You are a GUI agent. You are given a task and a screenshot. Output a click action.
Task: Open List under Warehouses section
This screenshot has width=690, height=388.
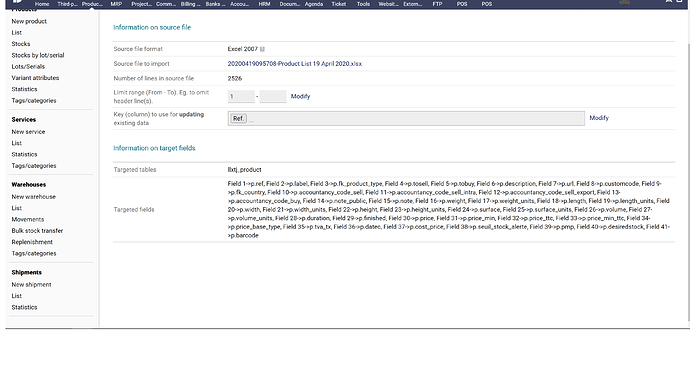[x=17, y=208]
